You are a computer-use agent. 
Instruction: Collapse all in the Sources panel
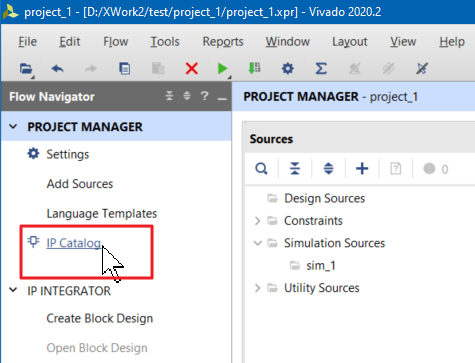tap(295, 169)
